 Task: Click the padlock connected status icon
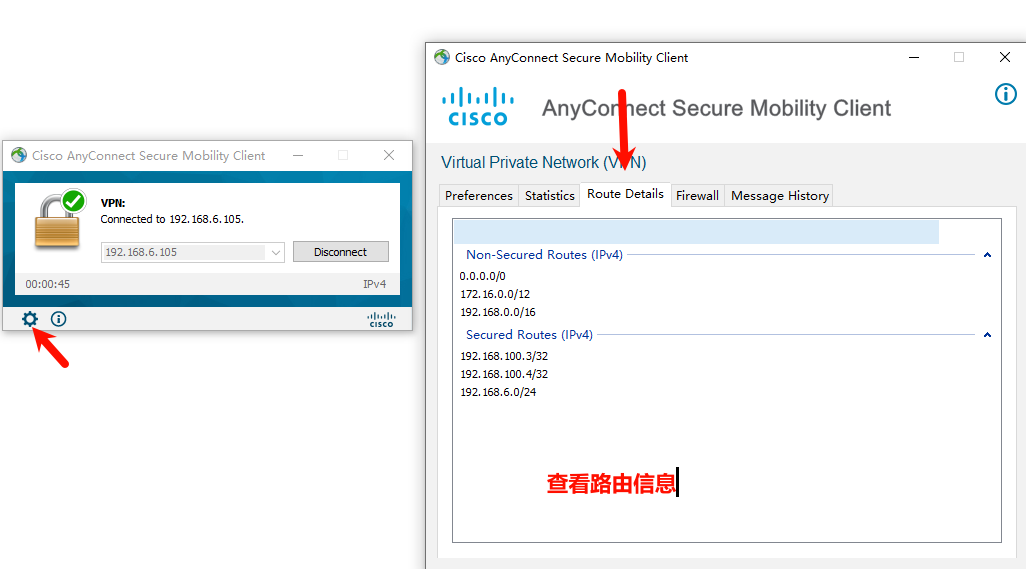60,219
